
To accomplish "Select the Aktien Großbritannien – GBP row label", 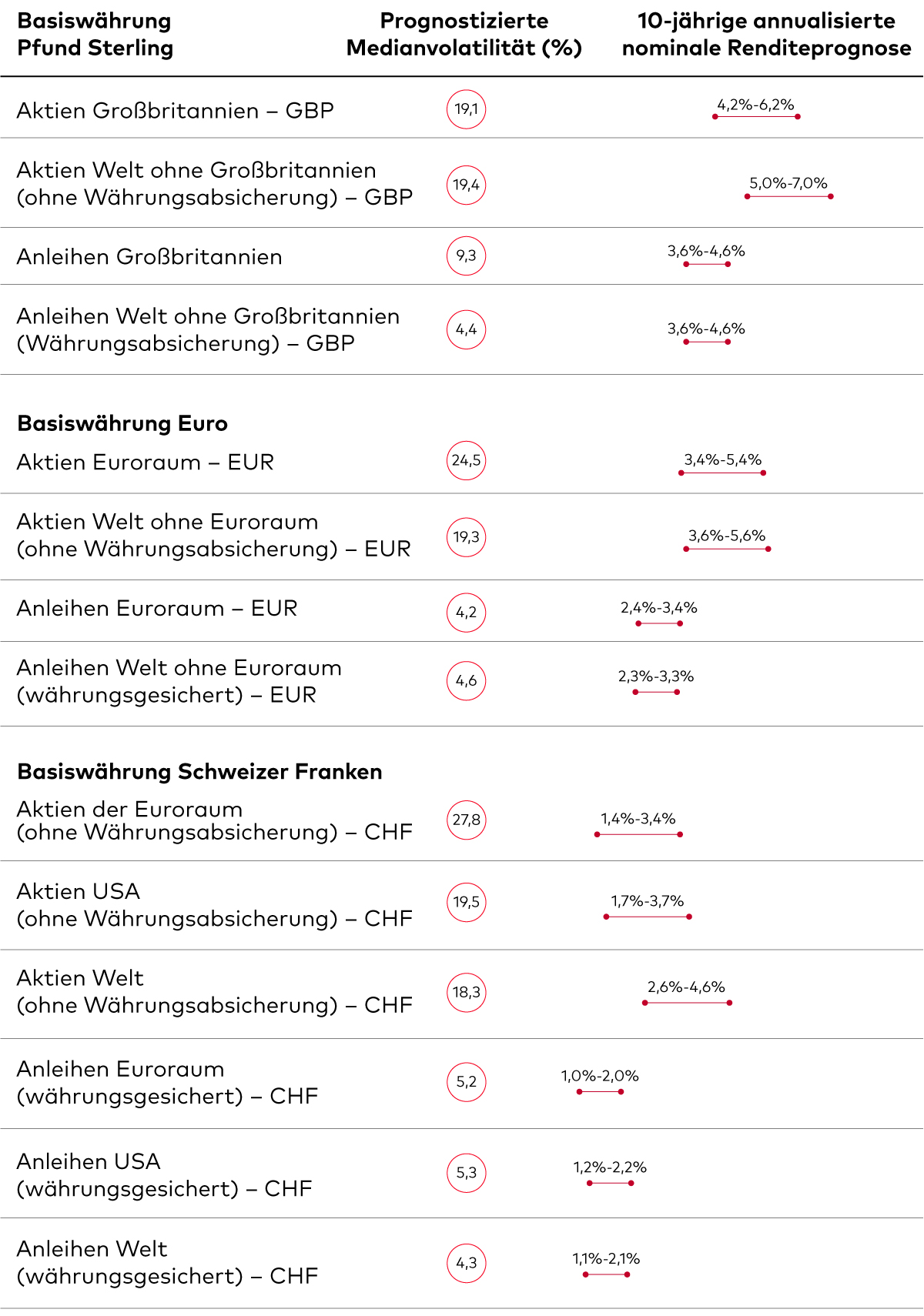I will pyautogui.click(x=176, y=111).
